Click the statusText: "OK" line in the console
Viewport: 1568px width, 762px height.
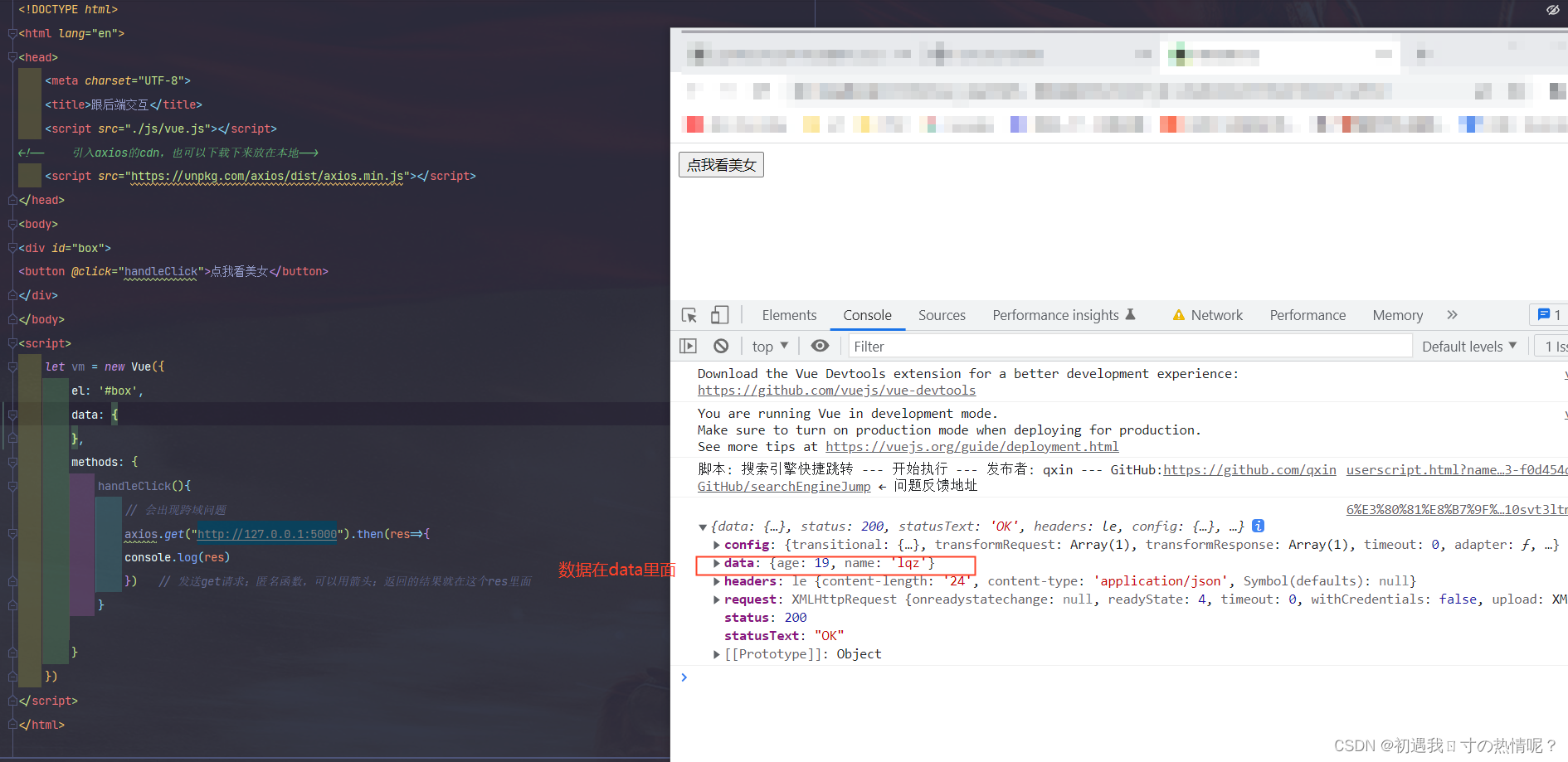click(x=784, y=636)
